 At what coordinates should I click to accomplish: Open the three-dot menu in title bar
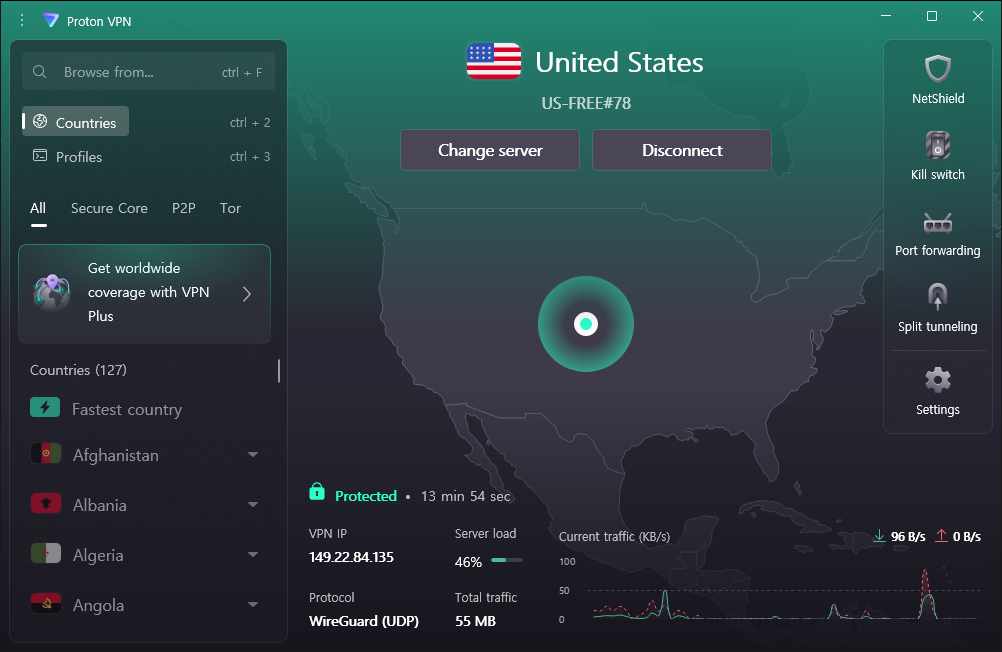click(x=22, y=20)
